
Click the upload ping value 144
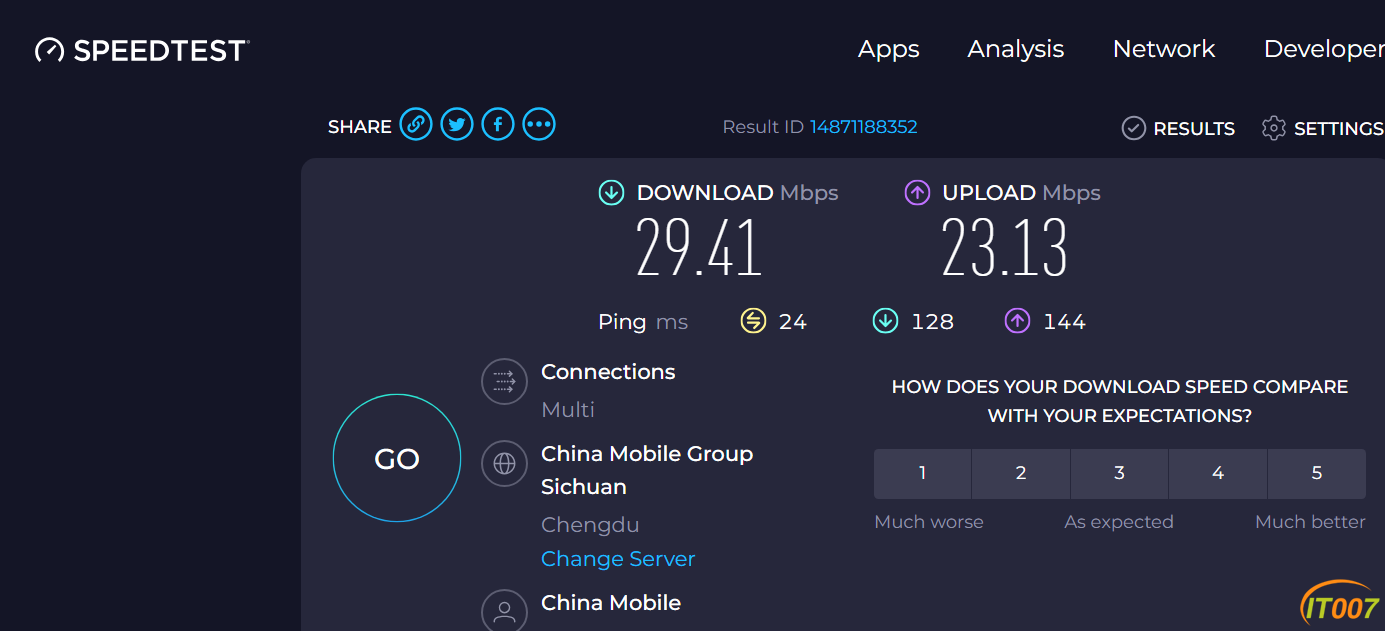pyautogui.click(x=1064, y=321)
